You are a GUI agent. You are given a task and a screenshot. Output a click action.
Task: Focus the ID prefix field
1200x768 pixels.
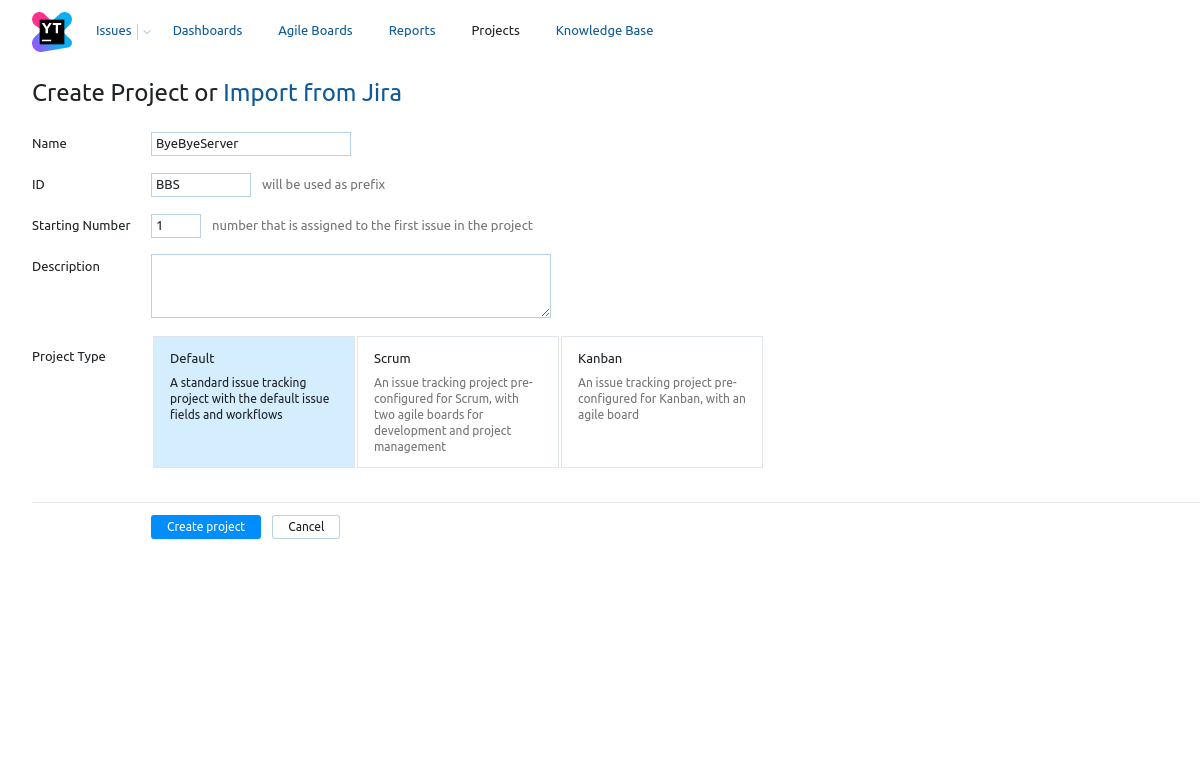click(201, 185)
